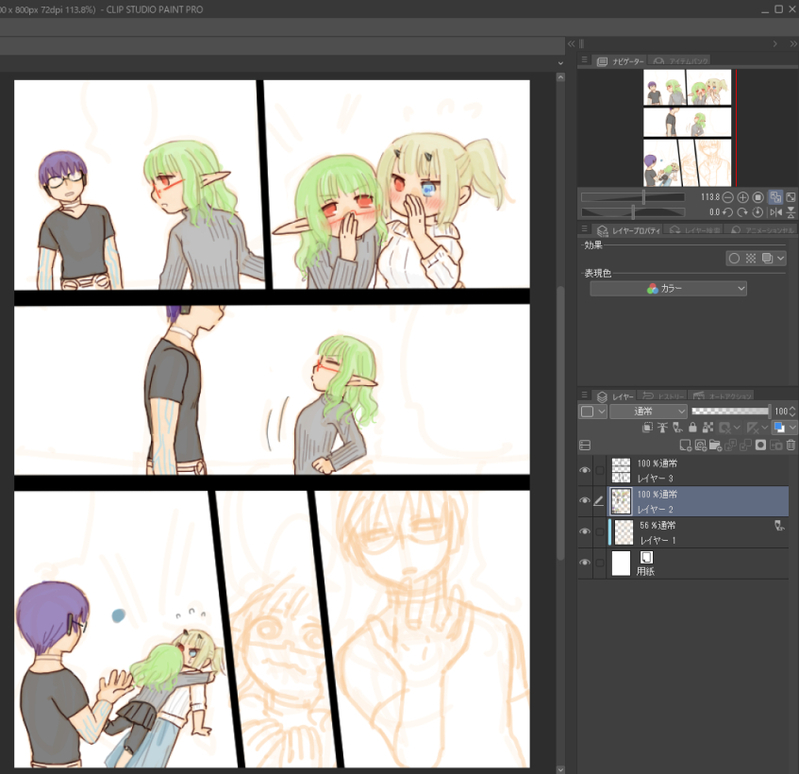799x774 pixels.
Task: Check the 用紙 layer selection checkbox
Action: [x=600, y=563]
